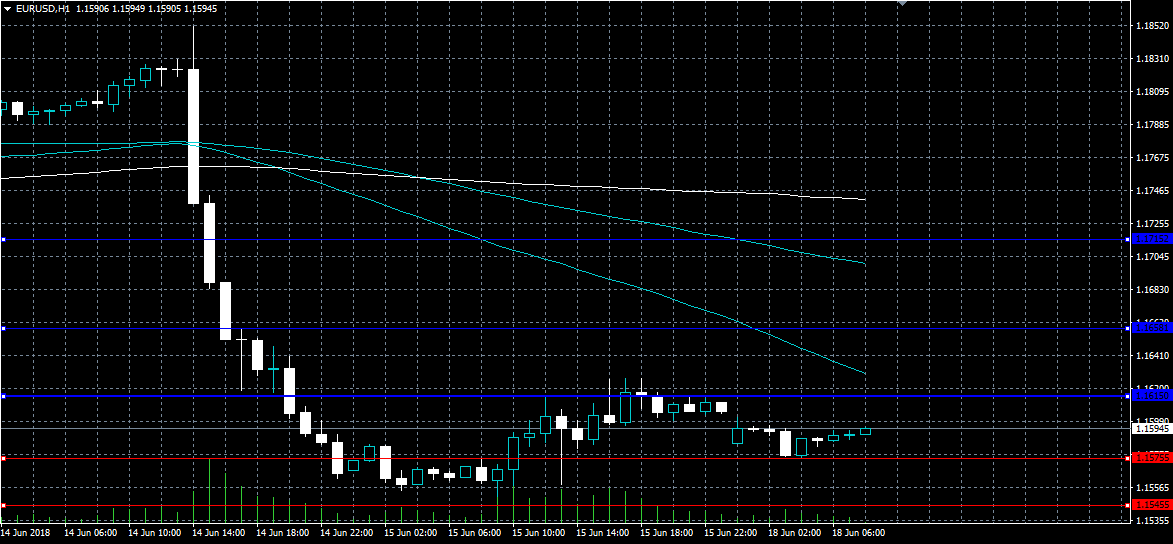
Task: Select the blue line's 1.17152 price label
Action: (1150, 239)
